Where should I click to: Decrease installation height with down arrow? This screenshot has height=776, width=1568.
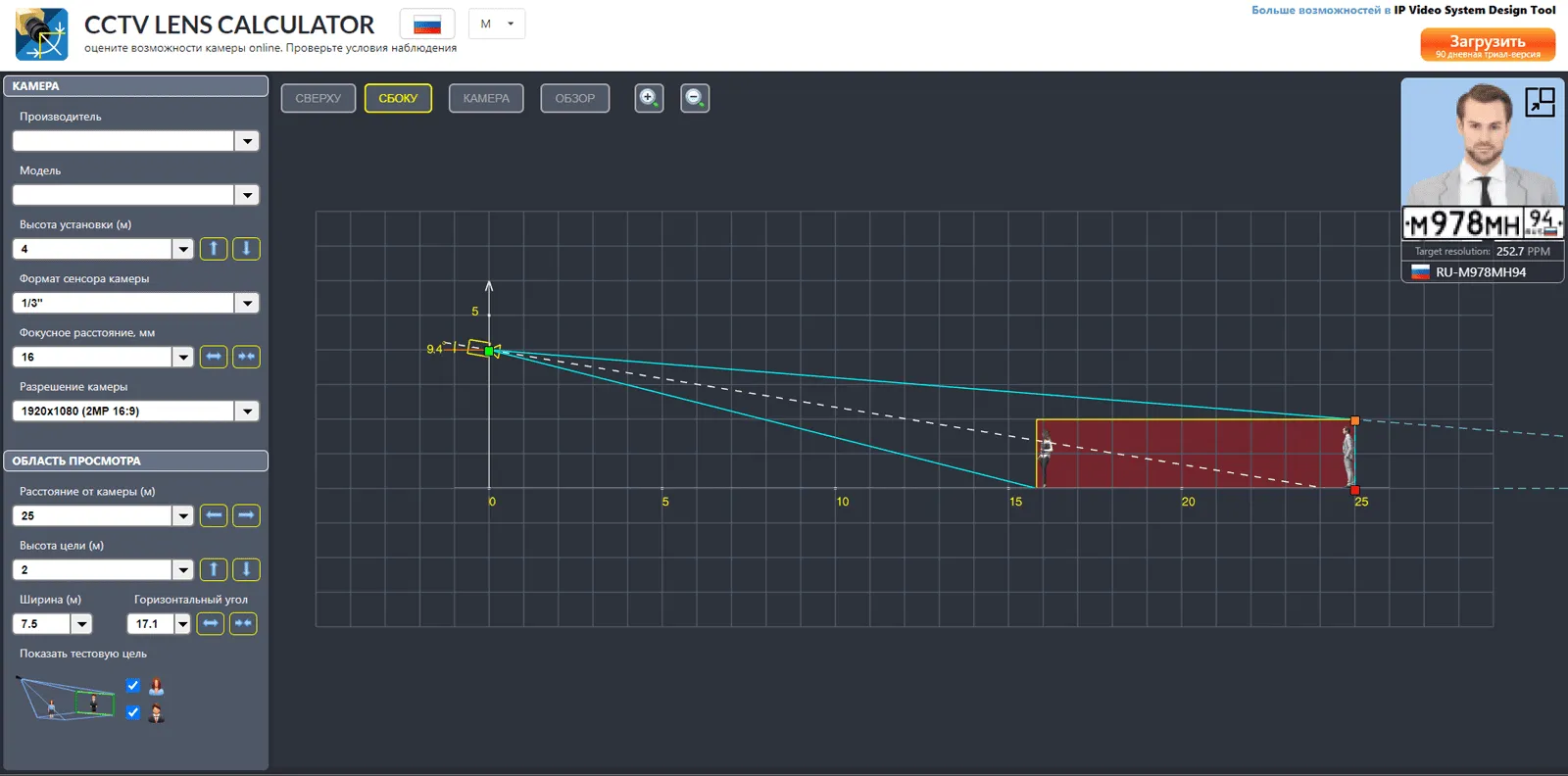click(246, 249)
